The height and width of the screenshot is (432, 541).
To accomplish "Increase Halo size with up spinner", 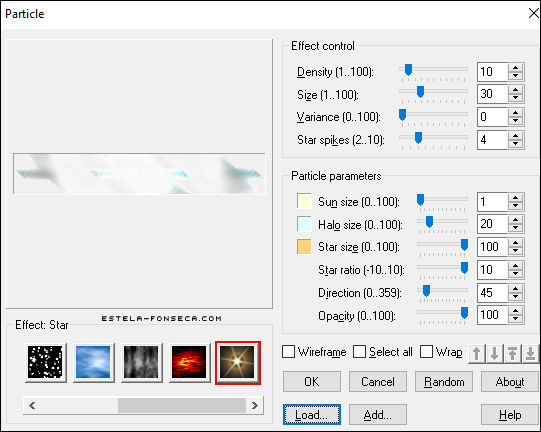I will pos(515,220).
